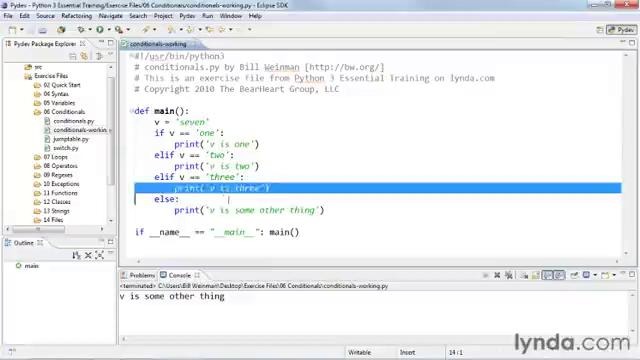This screenshot has height=360, width=640.
Task: Click the Expand All icon in Outline
Action: coord(99,256)
